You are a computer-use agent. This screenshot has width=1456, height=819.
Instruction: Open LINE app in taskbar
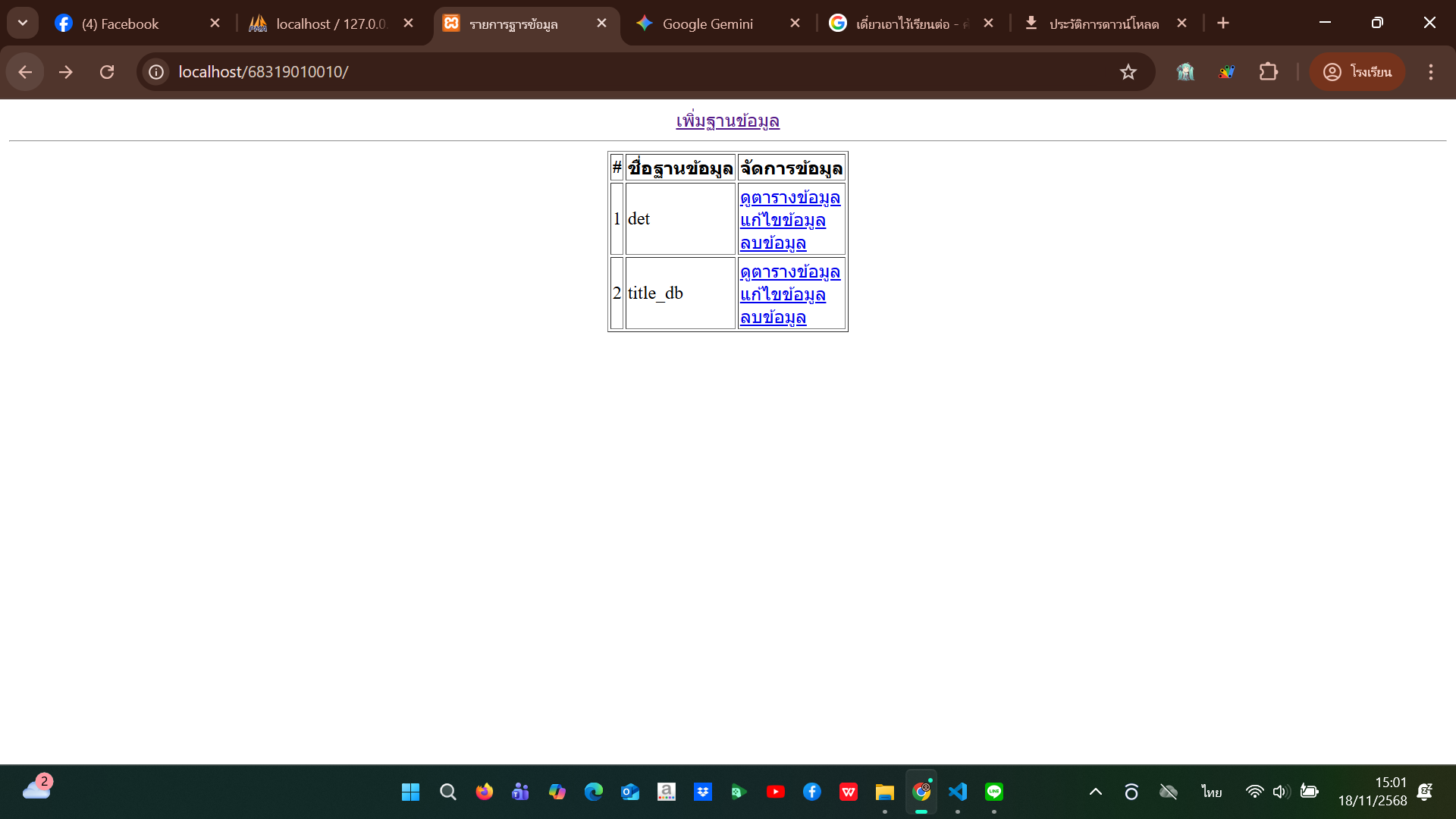993,792
